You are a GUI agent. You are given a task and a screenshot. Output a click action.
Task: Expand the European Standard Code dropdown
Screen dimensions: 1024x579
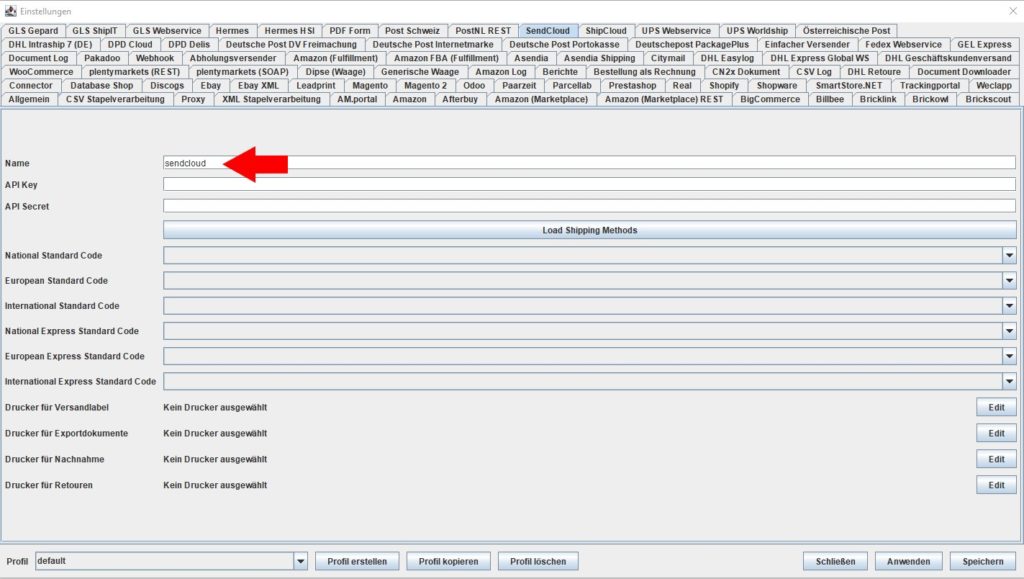pos(1009,281)
